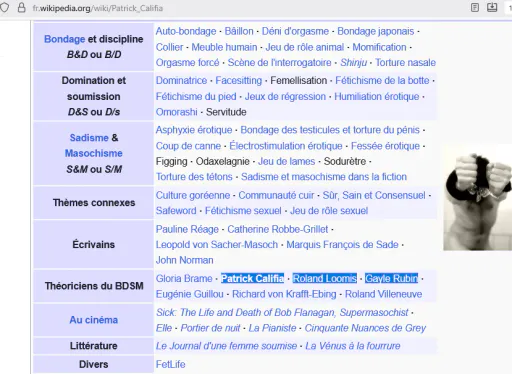Toggle reader view icon in address bar
The width and height of the screenshot is (512, 374).
click(x=475, y=8)
